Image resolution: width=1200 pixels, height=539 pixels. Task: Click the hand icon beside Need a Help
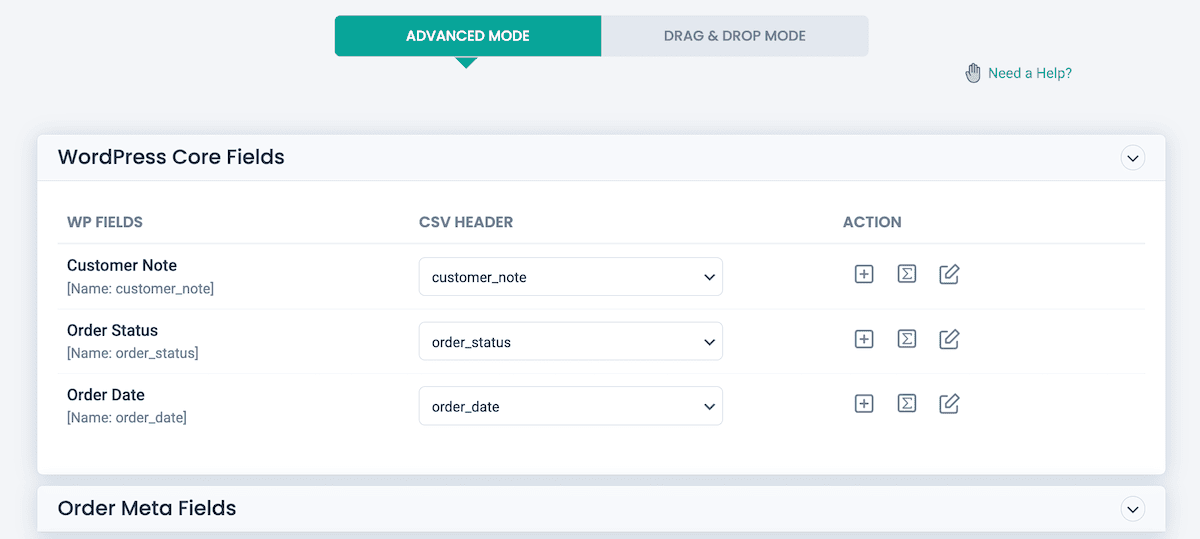click(x=972, y=73)
